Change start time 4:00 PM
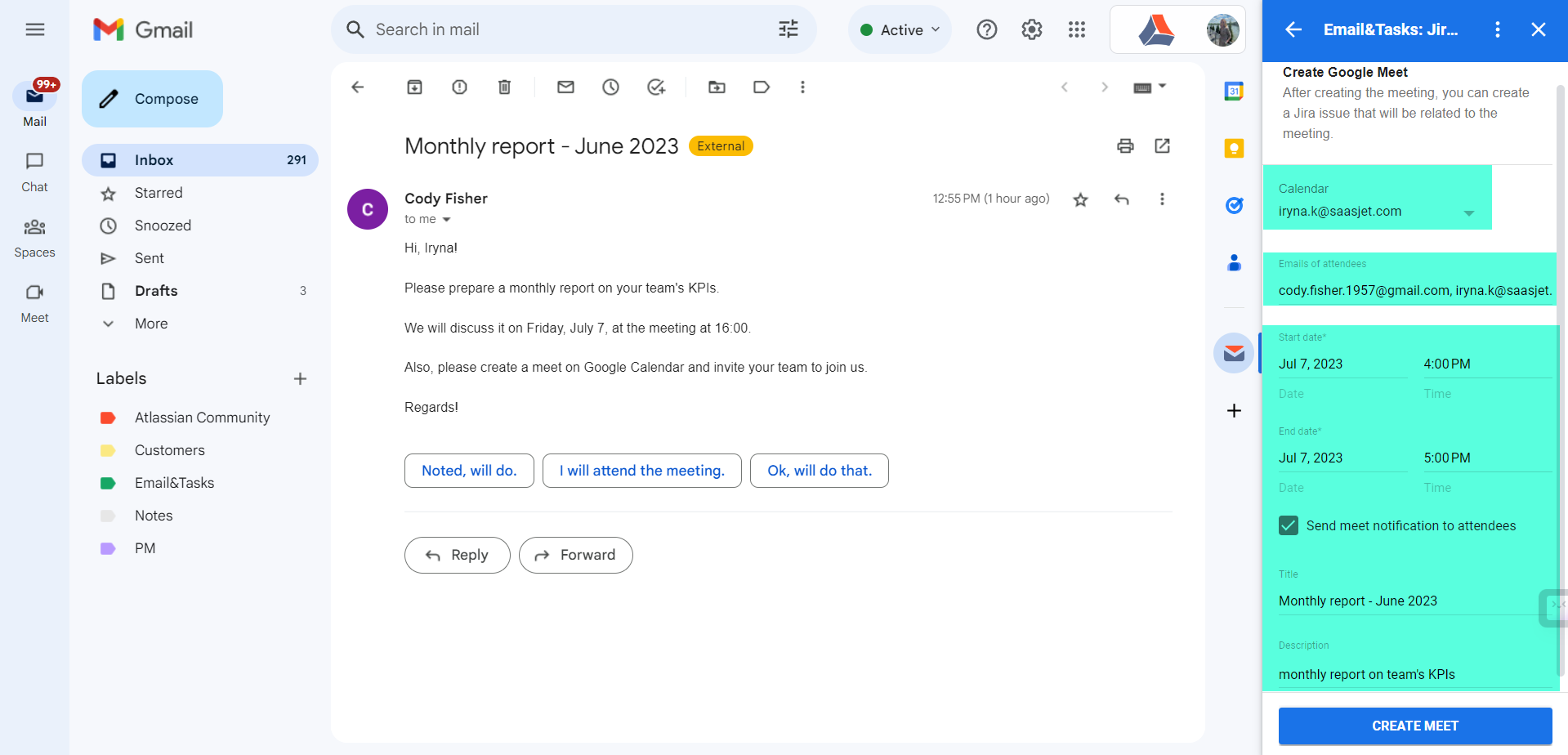 [x=1487, y=364]
